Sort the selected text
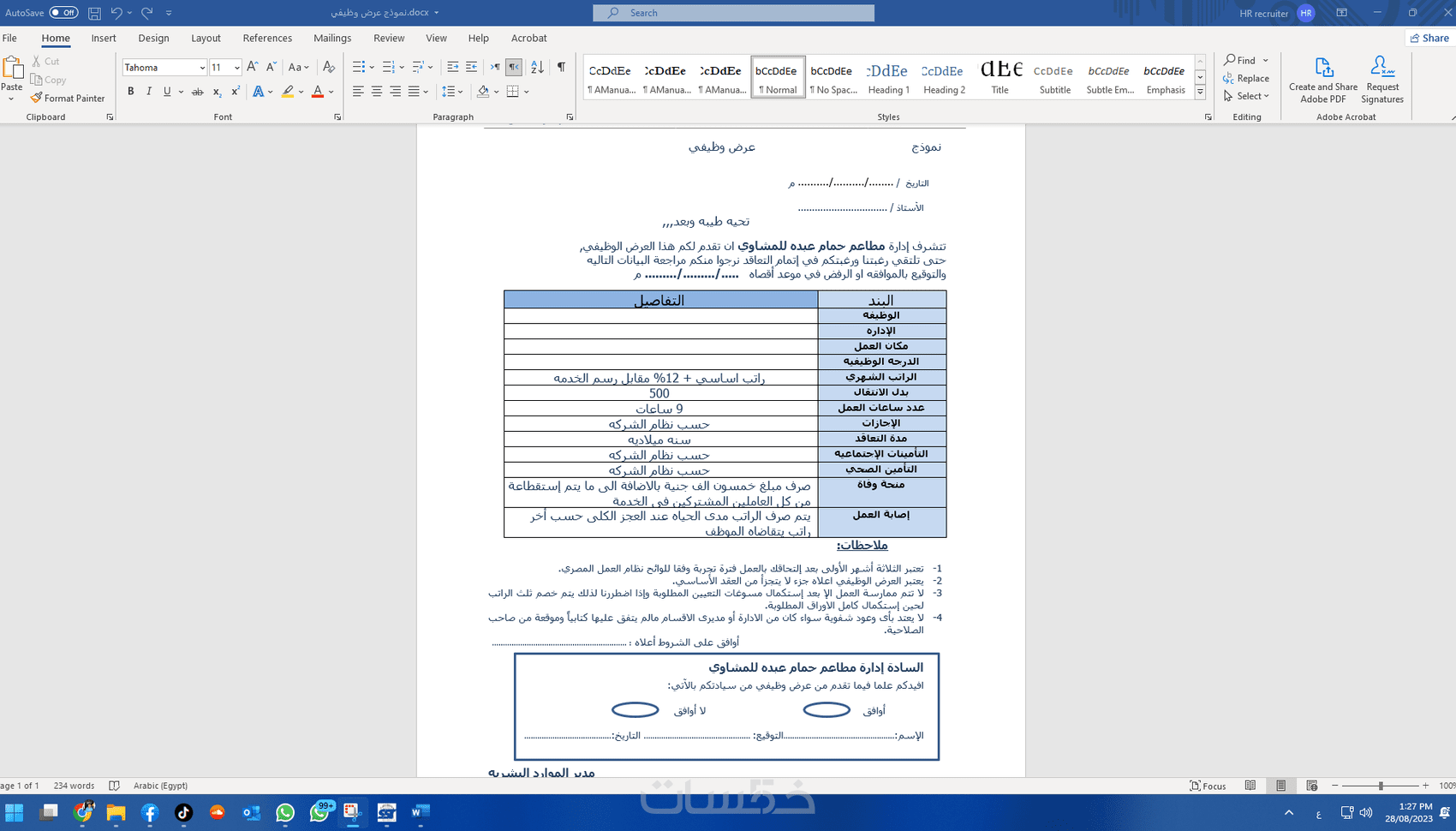Image resolution: width=1456 pixels, height=831 pixels. (x=537, y=67)
